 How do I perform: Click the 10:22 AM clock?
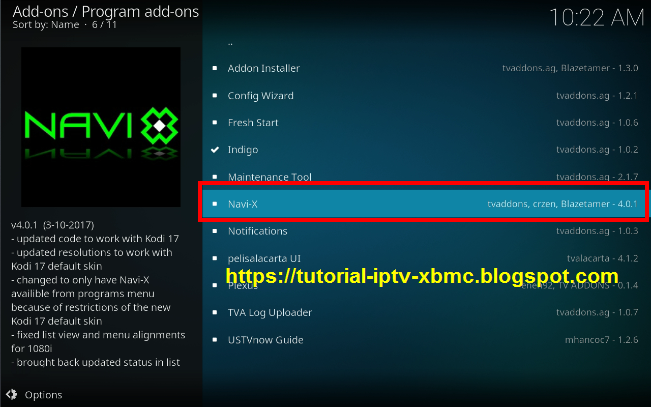tap(597, 18)
